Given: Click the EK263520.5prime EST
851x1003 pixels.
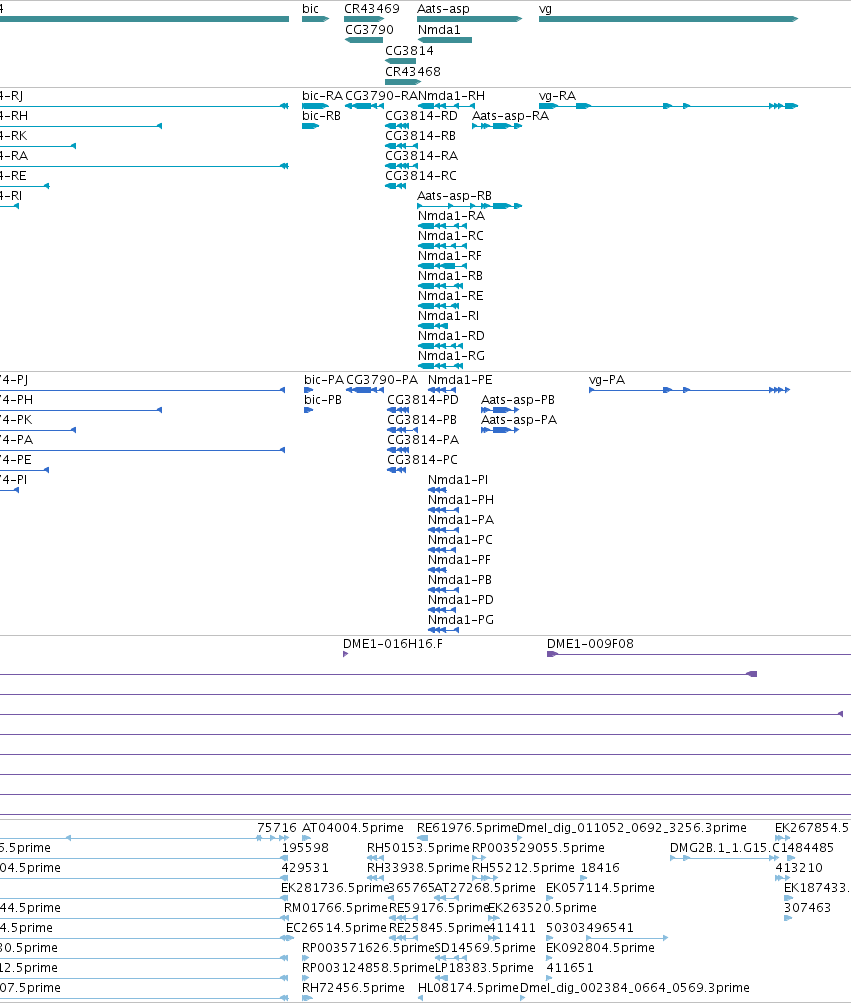Looking at the screenshot, I should pyautogui.click(x=494, y=918).
